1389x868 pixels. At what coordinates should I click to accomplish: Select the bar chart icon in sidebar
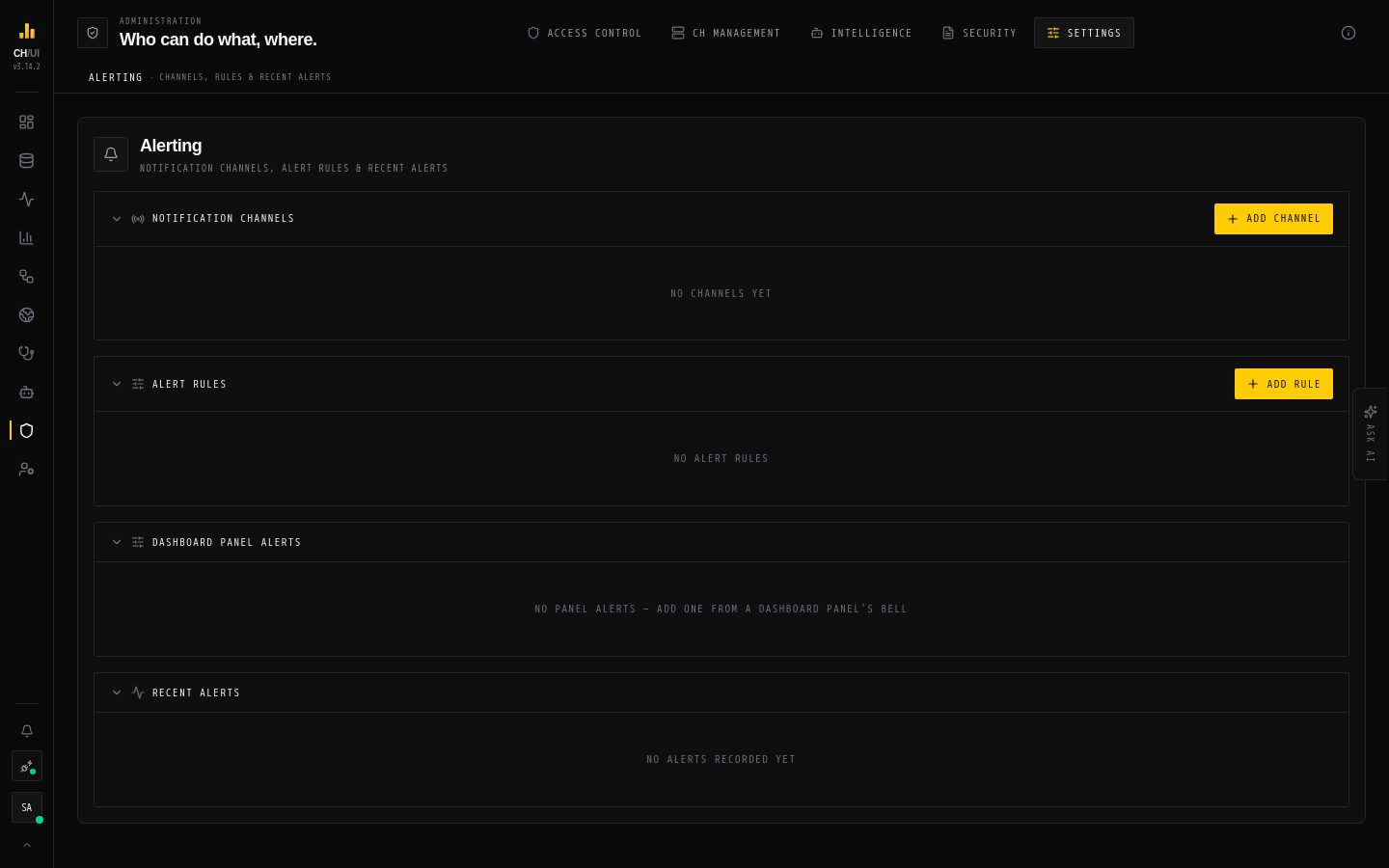coord(26,238)
